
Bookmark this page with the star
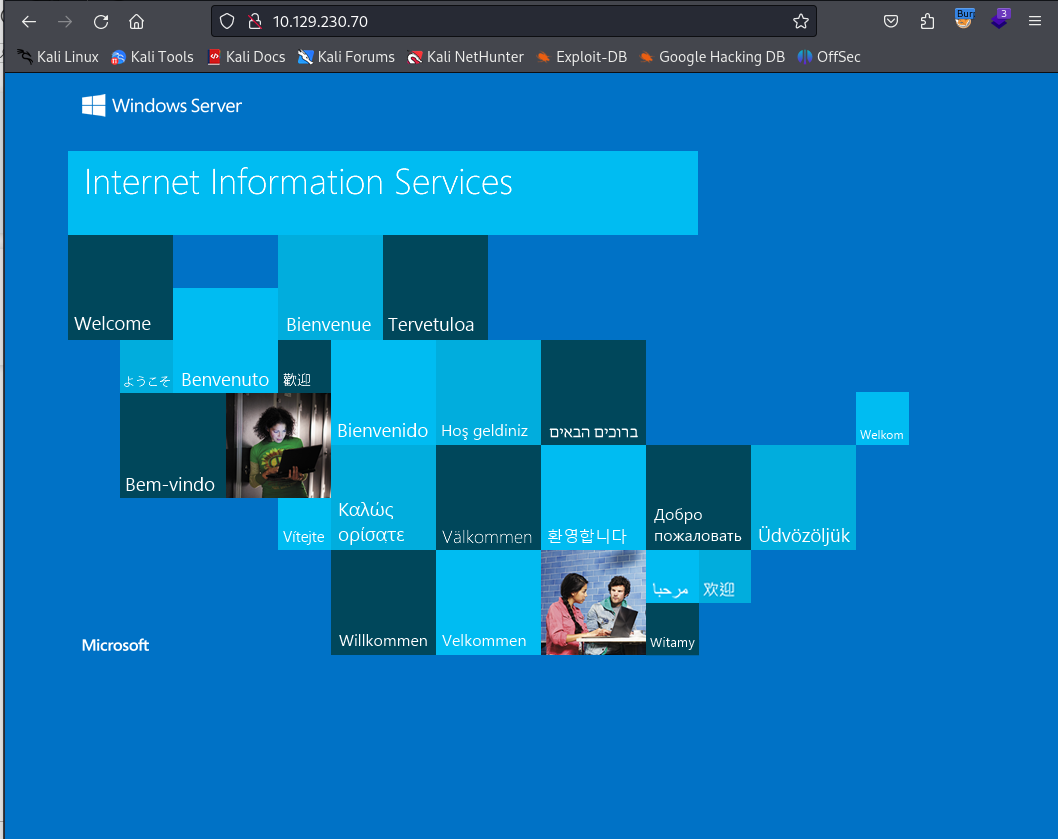tap(801, 22)
